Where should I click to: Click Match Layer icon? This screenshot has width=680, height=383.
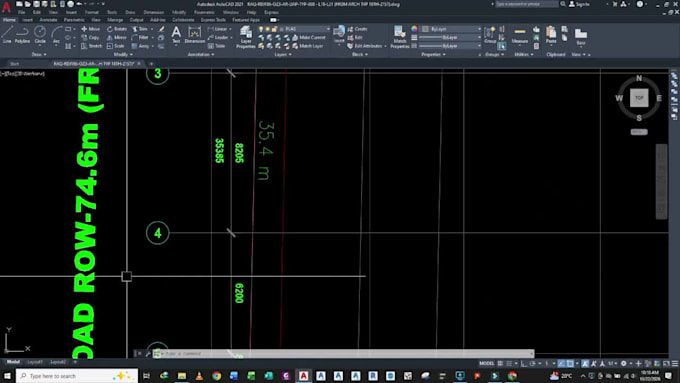pyautogui.click(x=307, y=46)
